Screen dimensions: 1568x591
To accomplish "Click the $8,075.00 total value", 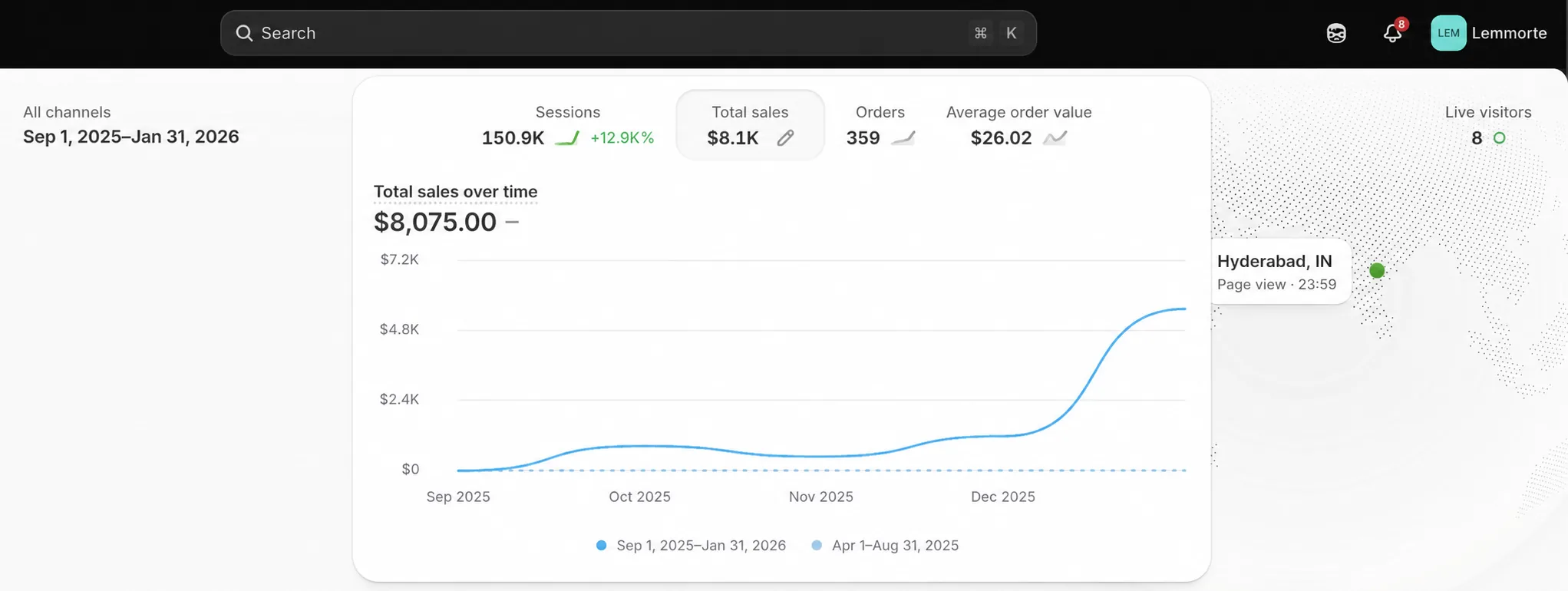I will tap(435, 222).
